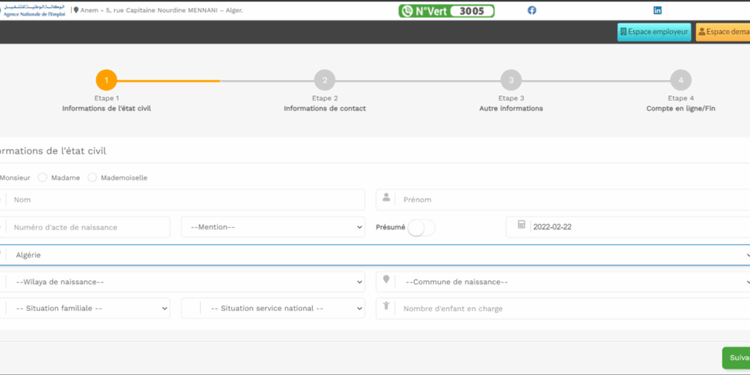Click the map pin icon before Commune de naissance
This screenshot has width=750, height=375.
point(386,279)
